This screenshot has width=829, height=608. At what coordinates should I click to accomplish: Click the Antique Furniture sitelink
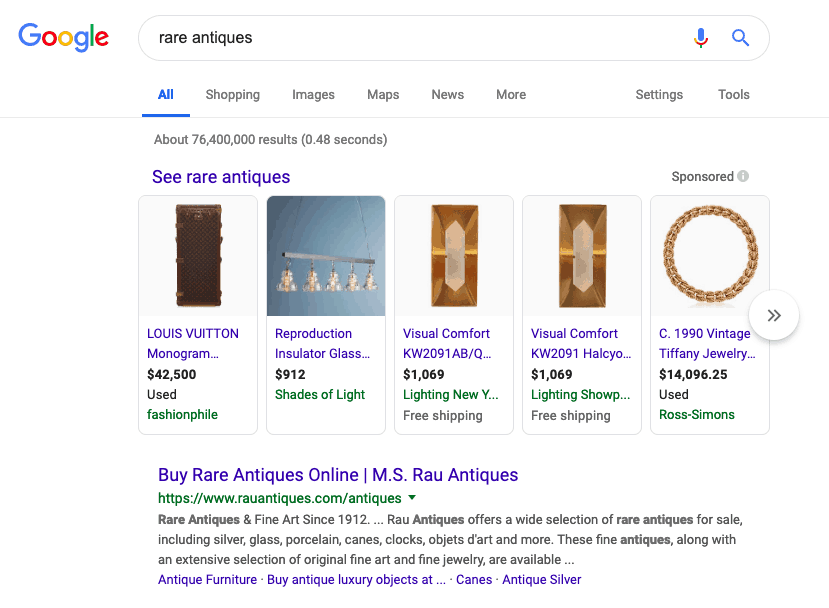click(x=207, y=579)
